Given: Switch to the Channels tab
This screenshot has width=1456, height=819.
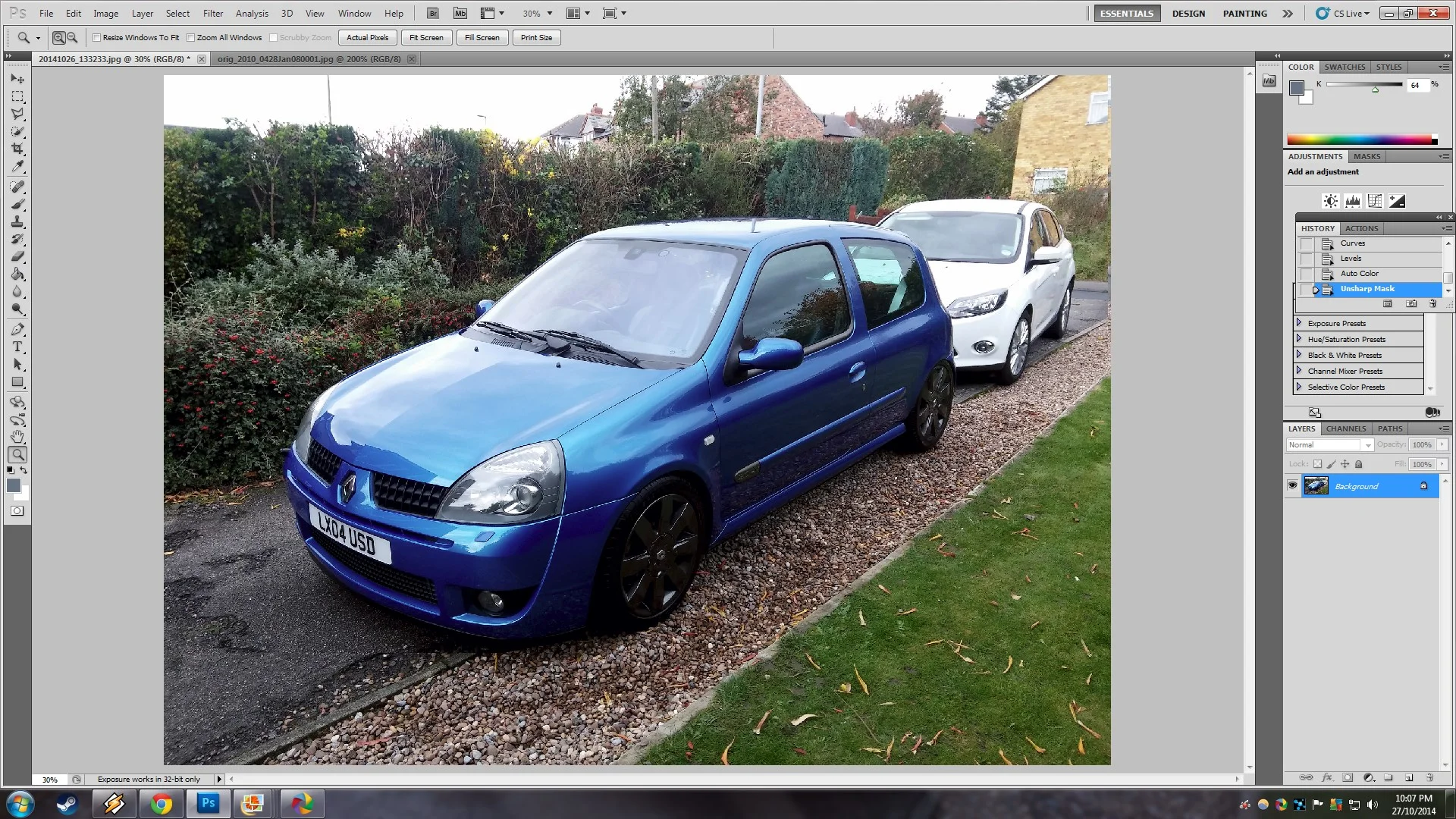Looking at the screenshot, I should [1346, 429].
